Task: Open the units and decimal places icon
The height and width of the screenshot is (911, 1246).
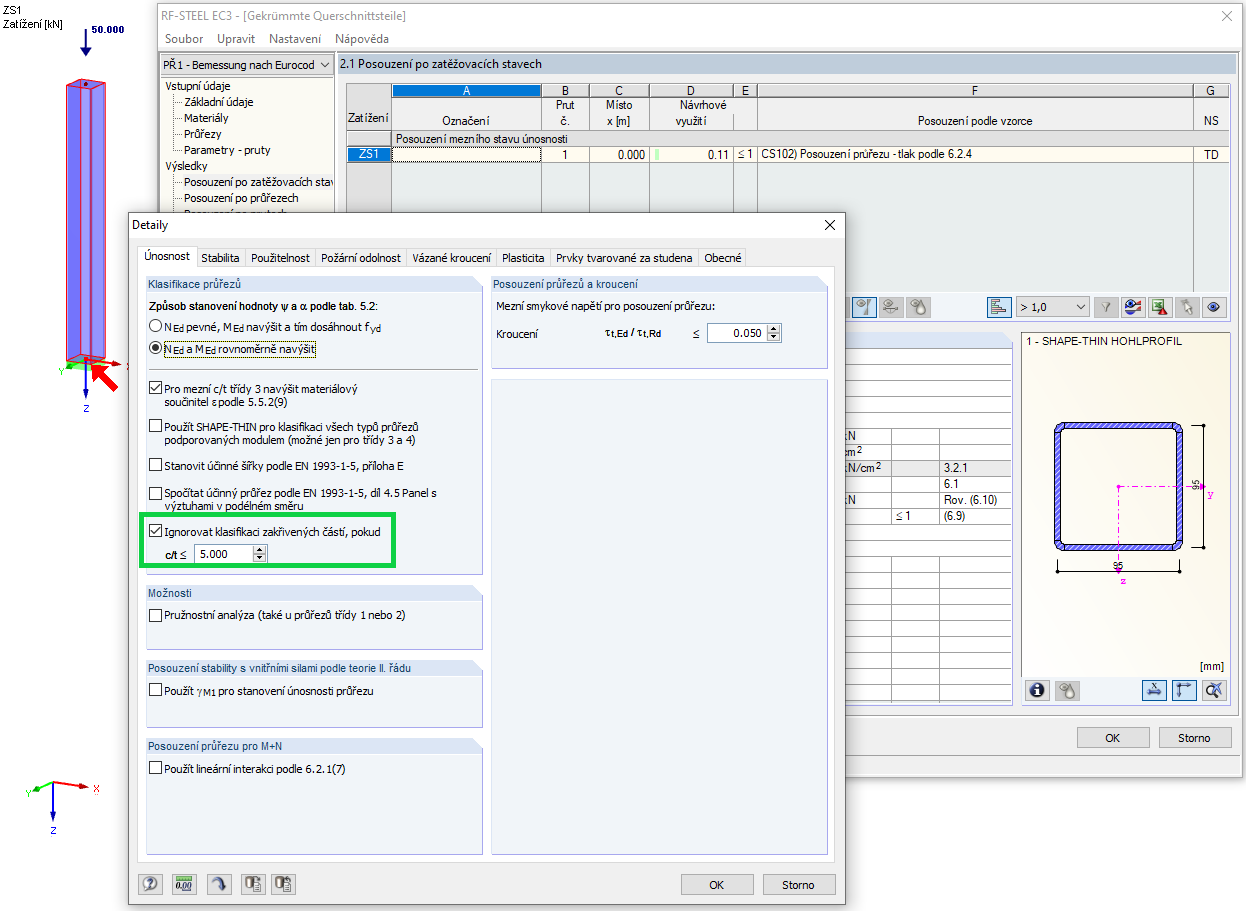Action: click(184, 884)
